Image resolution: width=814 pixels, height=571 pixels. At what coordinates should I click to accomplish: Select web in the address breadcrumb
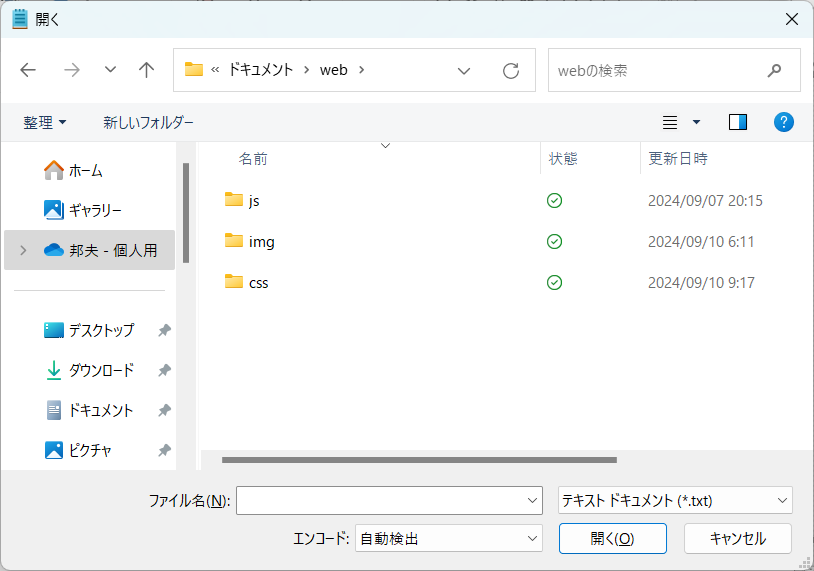click(x=333, y=70)
